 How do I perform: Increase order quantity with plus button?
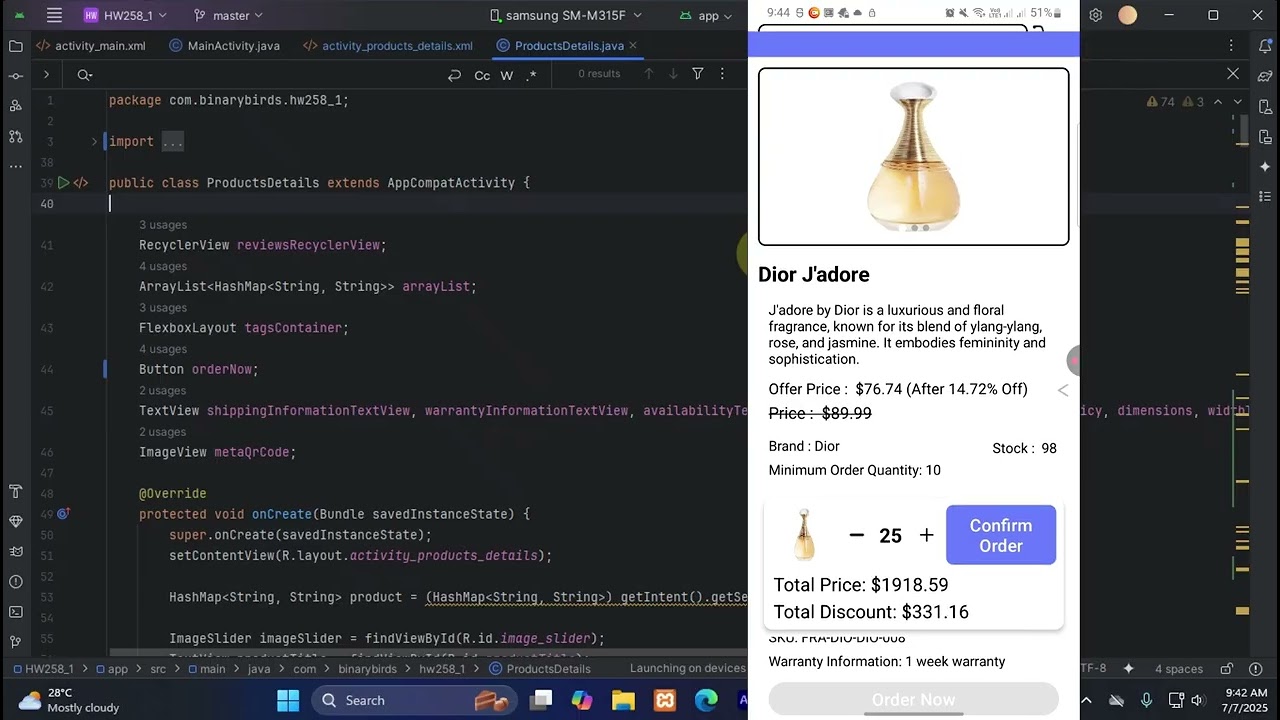pyautogui.click(x=926, y=535)
